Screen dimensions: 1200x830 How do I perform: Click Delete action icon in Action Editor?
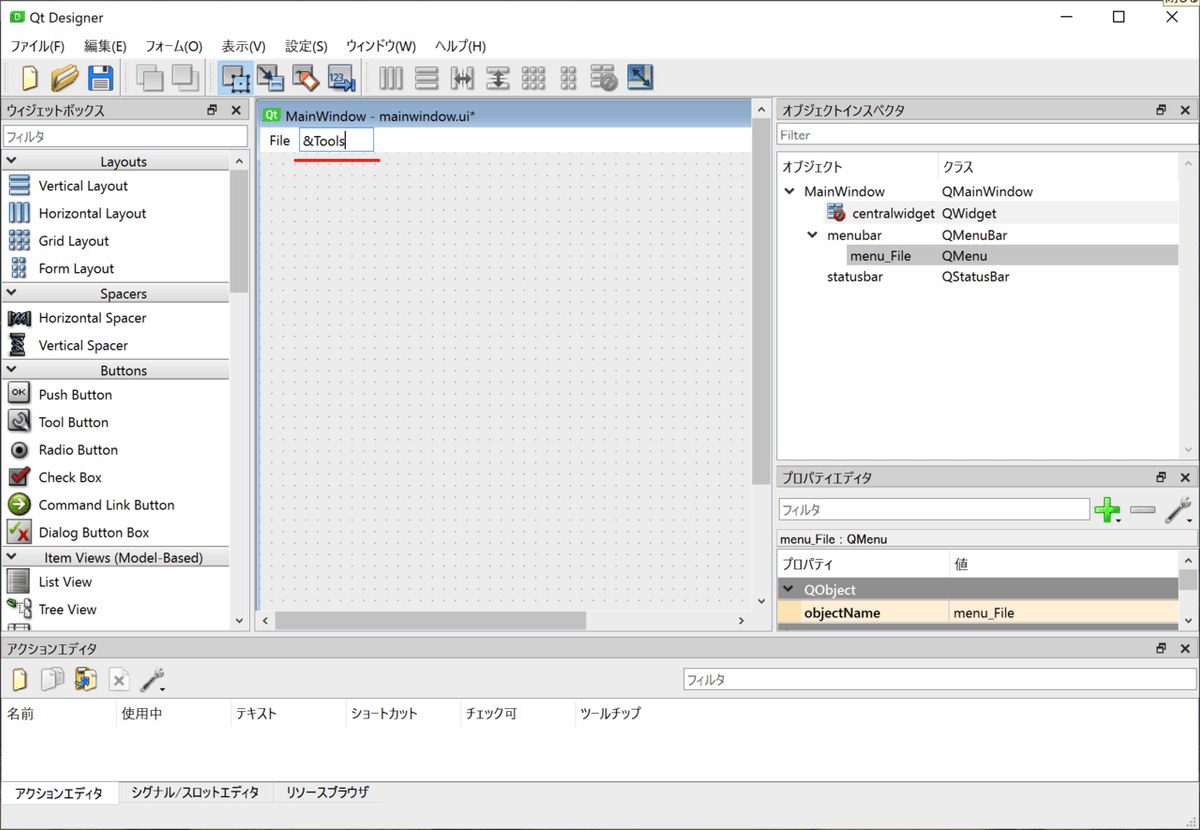119,680
